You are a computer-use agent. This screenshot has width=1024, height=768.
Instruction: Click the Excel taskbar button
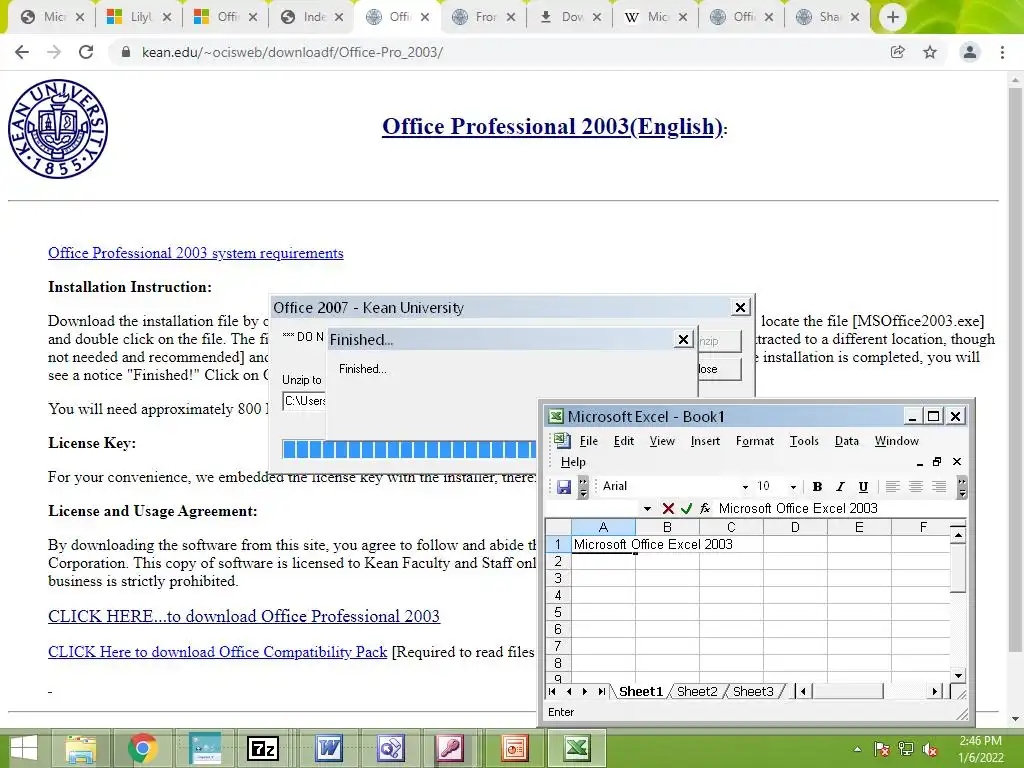coord(576,748)
